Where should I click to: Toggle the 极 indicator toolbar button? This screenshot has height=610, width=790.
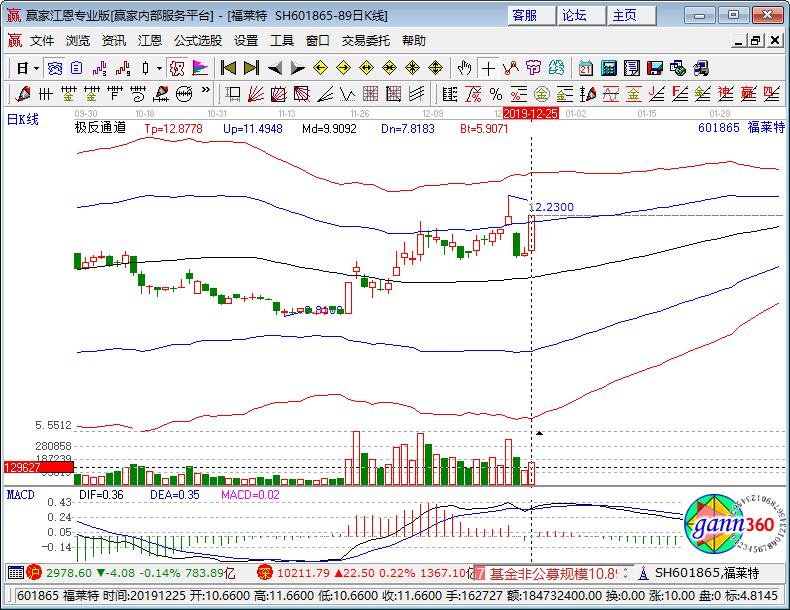coord(177,68)
